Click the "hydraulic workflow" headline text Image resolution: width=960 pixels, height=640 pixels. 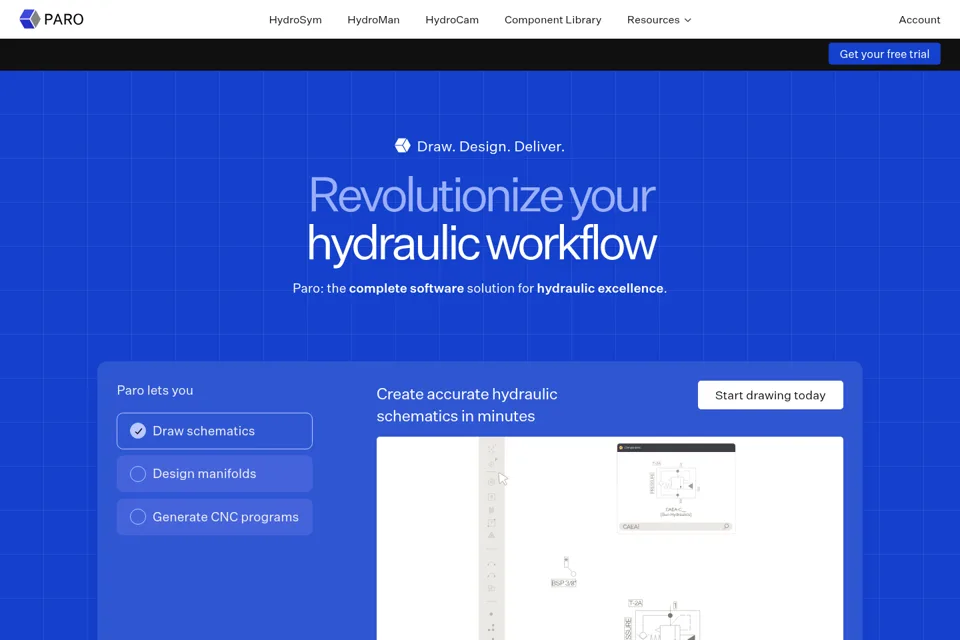click(482, 244)
